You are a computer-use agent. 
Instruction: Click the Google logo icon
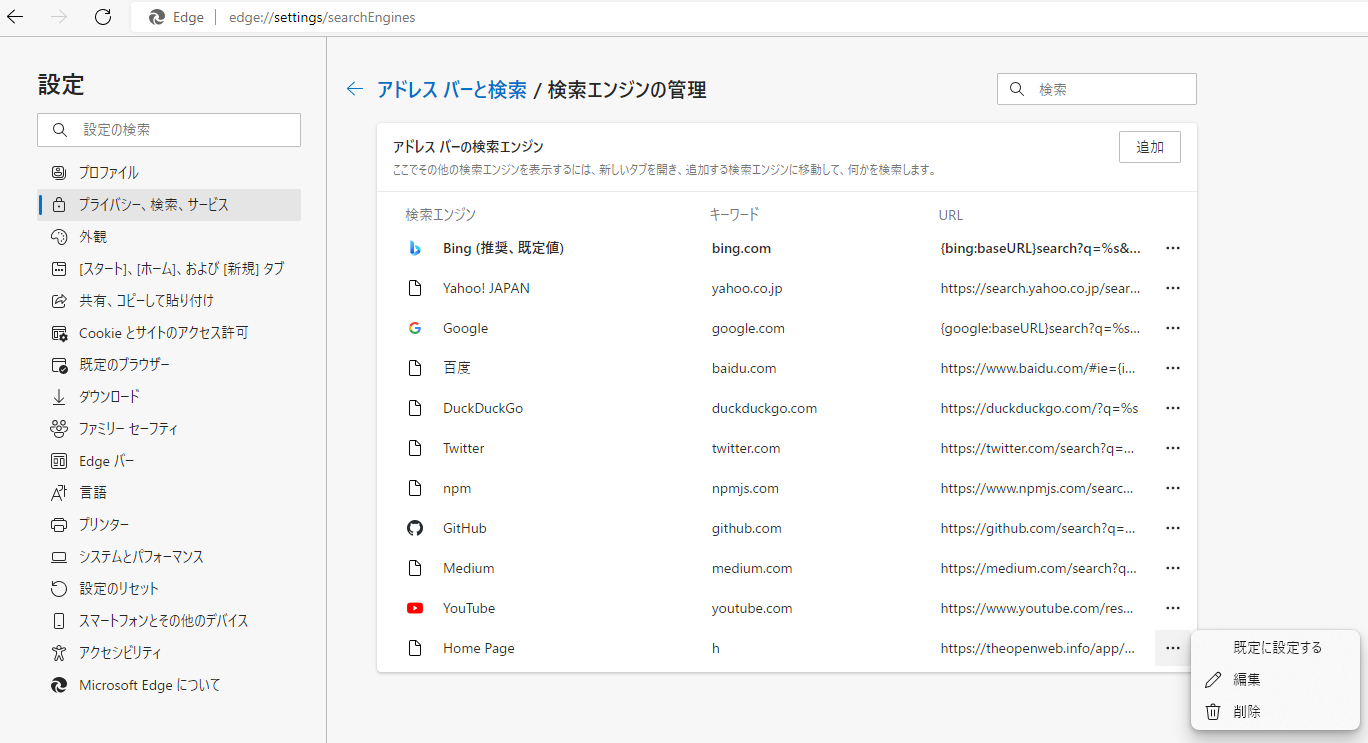pyautogui.click(x=415, y=328)
